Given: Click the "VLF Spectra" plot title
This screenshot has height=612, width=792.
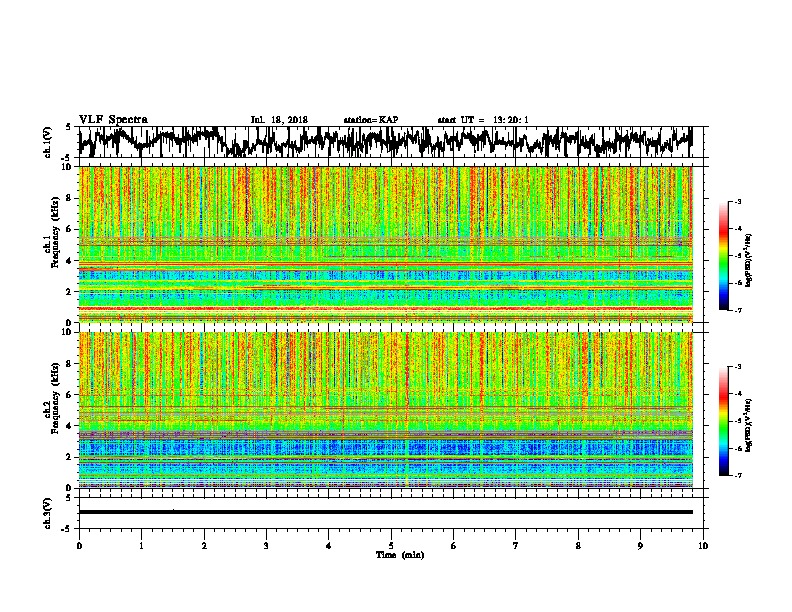Looking at the screenshot, I should pos(114,120).
